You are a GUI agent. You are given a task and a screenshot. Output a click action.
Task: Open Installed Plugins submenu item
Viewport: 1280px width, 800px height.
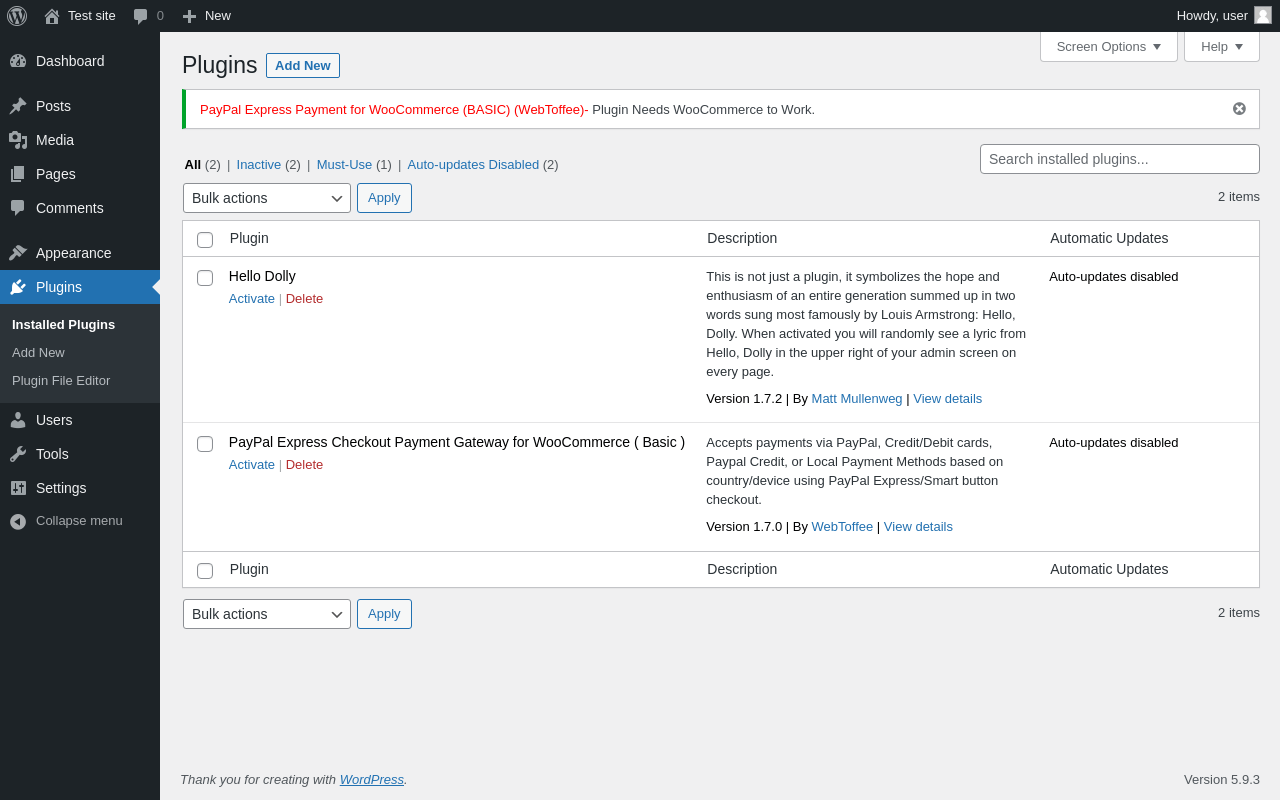point(64,325)
